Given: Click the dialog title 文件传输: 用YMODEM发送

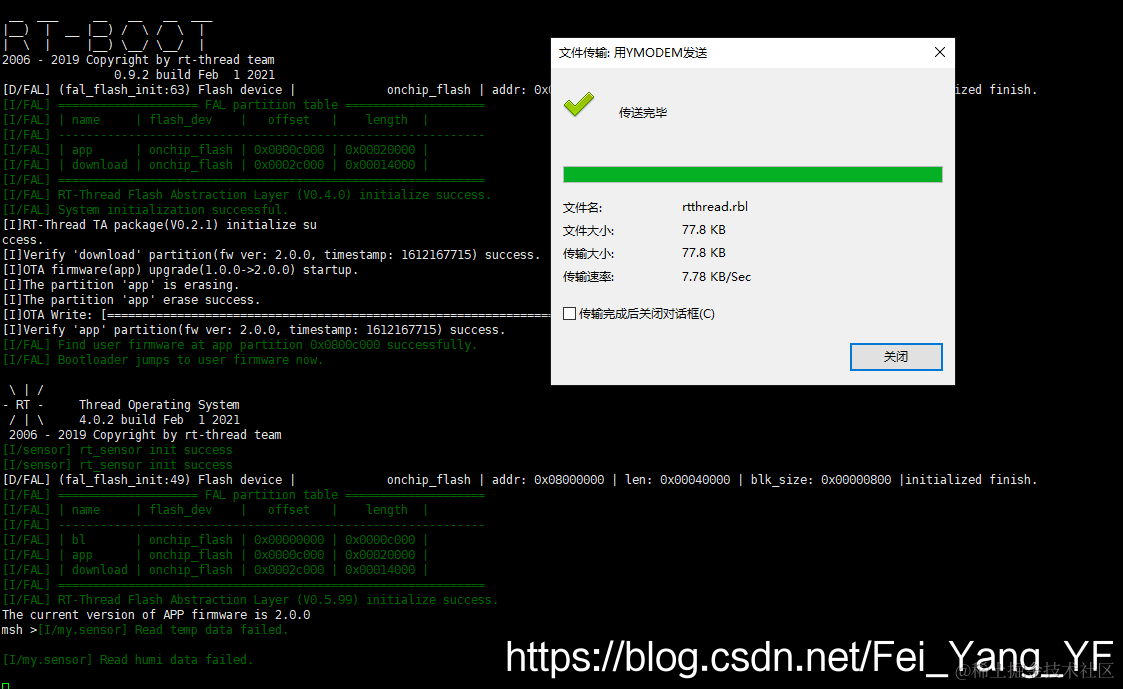Looking at the screenshot, I should tap(632, 53).
